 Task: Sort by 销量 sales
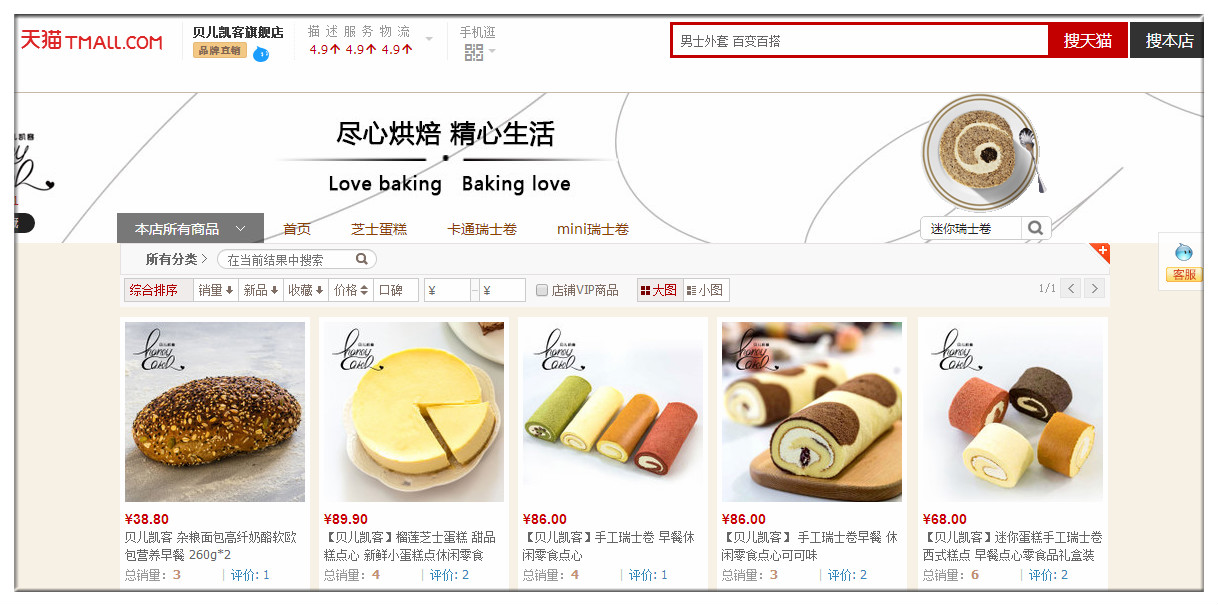pyautogui.click(x=216, y=290)
